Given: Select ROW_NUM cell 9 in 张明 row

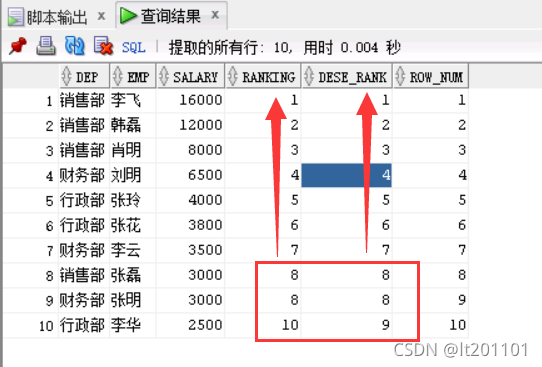Looking at the screenshot, I should [x=431, y=300].
